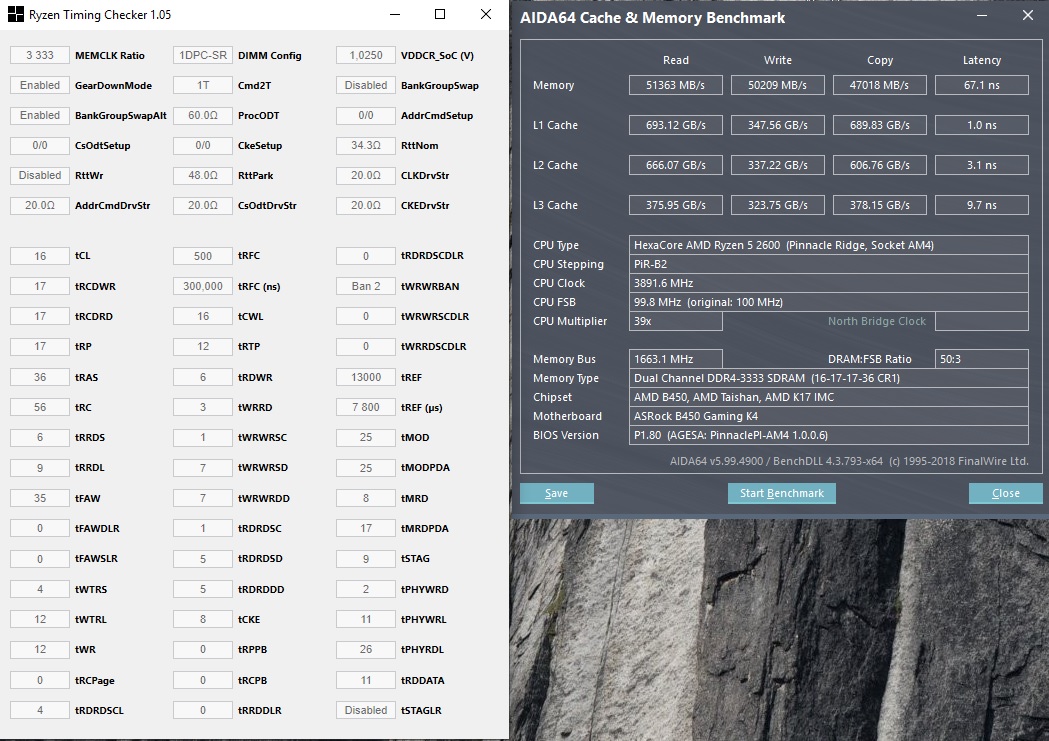Click the RttWr Disabled field
This screenshot has width=1049, height=741.
tap(40, 176)
